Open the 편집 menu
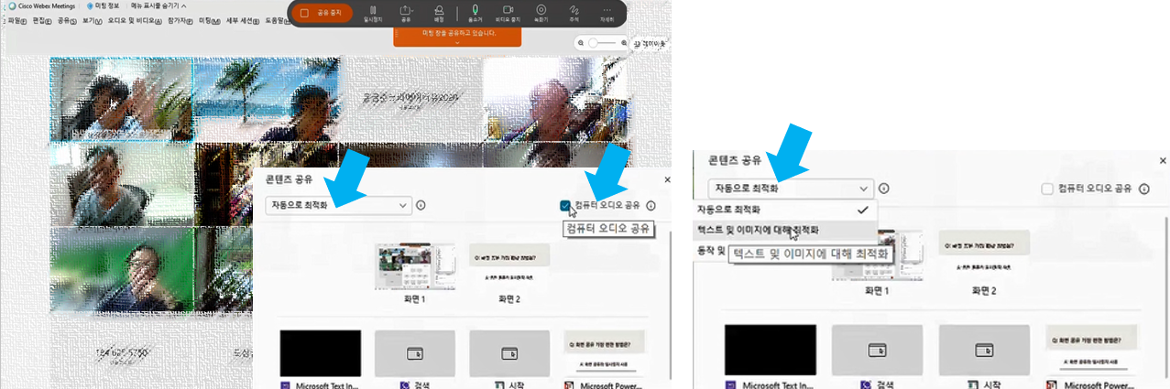This screenshot has width=1170, height=389. point(42,21)
